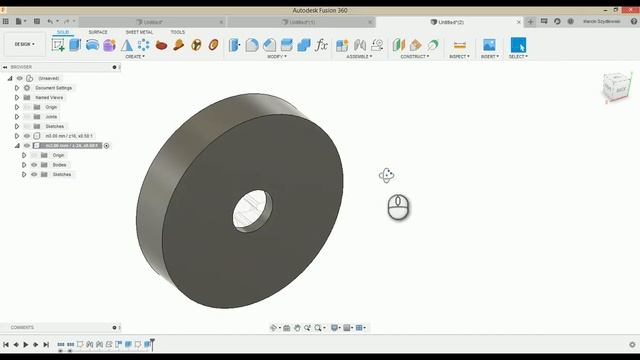Open the INSPECT dropdown menu

(x=459, y=57)
